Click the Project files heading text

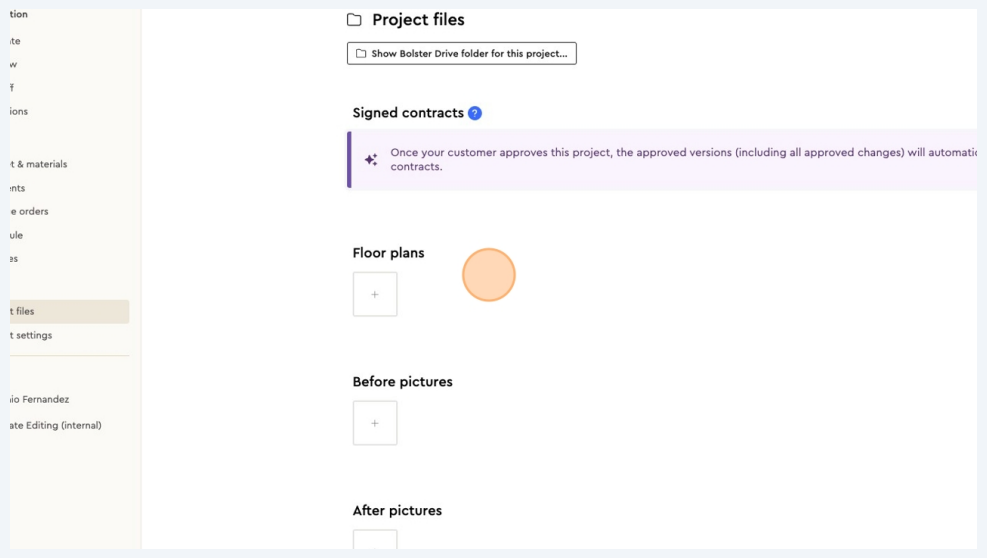point(418,20)
